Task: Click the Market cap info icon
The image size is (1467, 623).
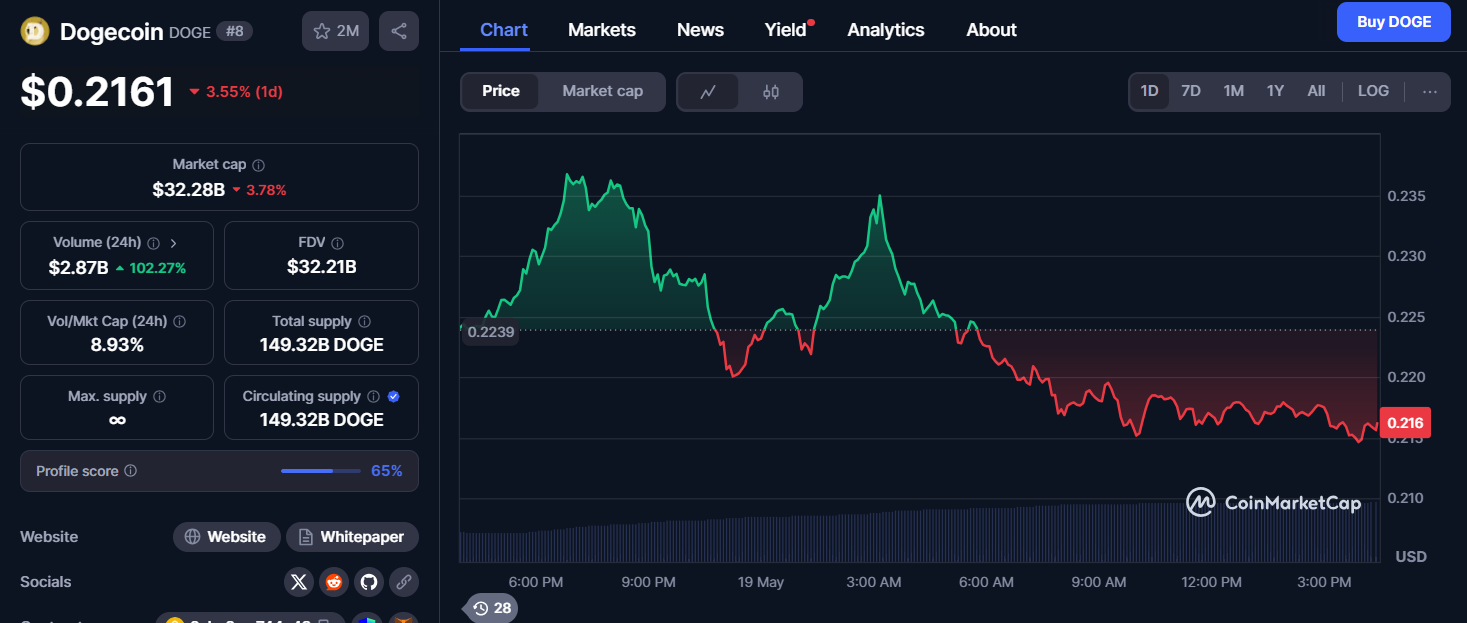Action: (259, 165)
